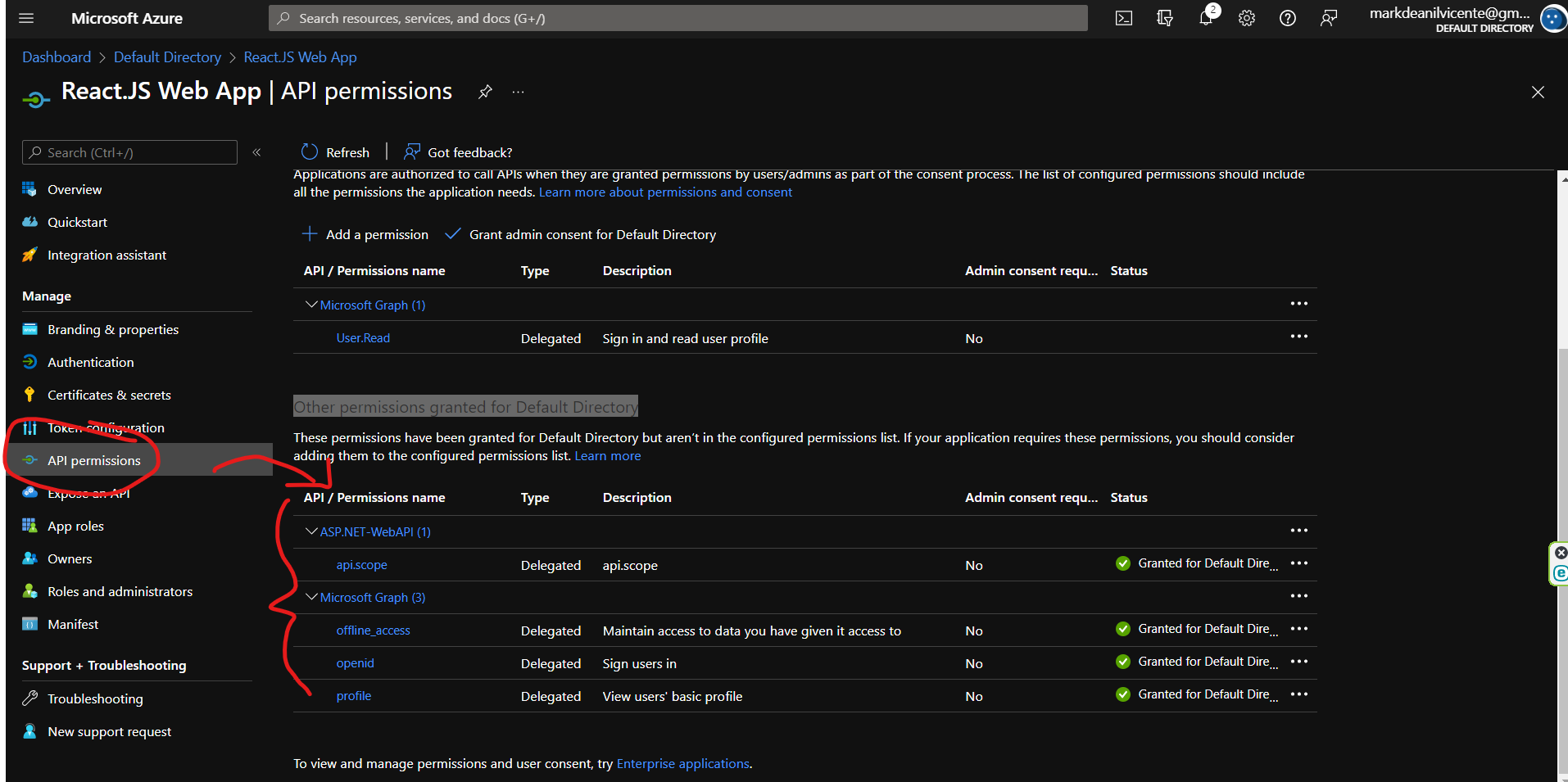
Task: Open the profile permission link
Action: (354, 696)
